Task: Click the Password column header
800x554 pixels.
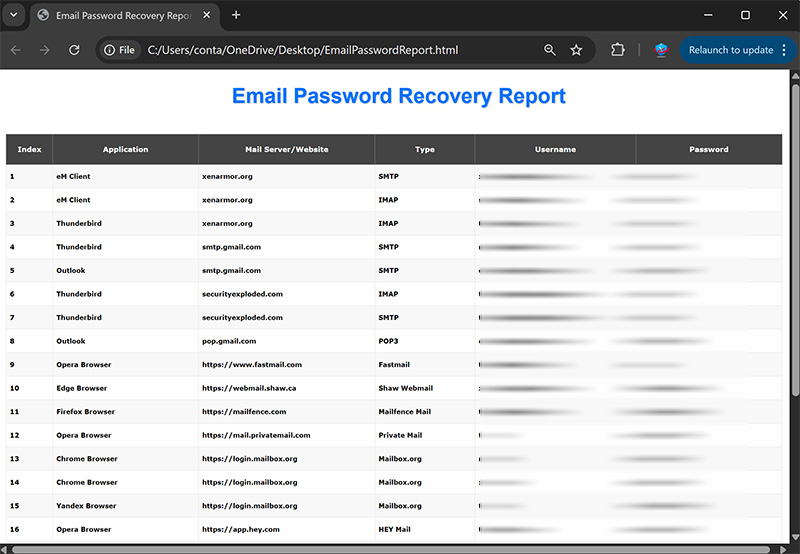Action: pyautogui.click(x=709, y=149)
